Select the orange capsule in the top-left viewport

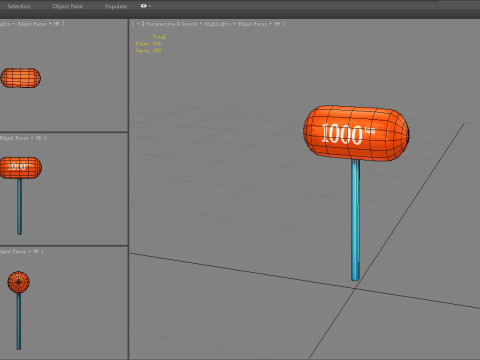point(21,78)
